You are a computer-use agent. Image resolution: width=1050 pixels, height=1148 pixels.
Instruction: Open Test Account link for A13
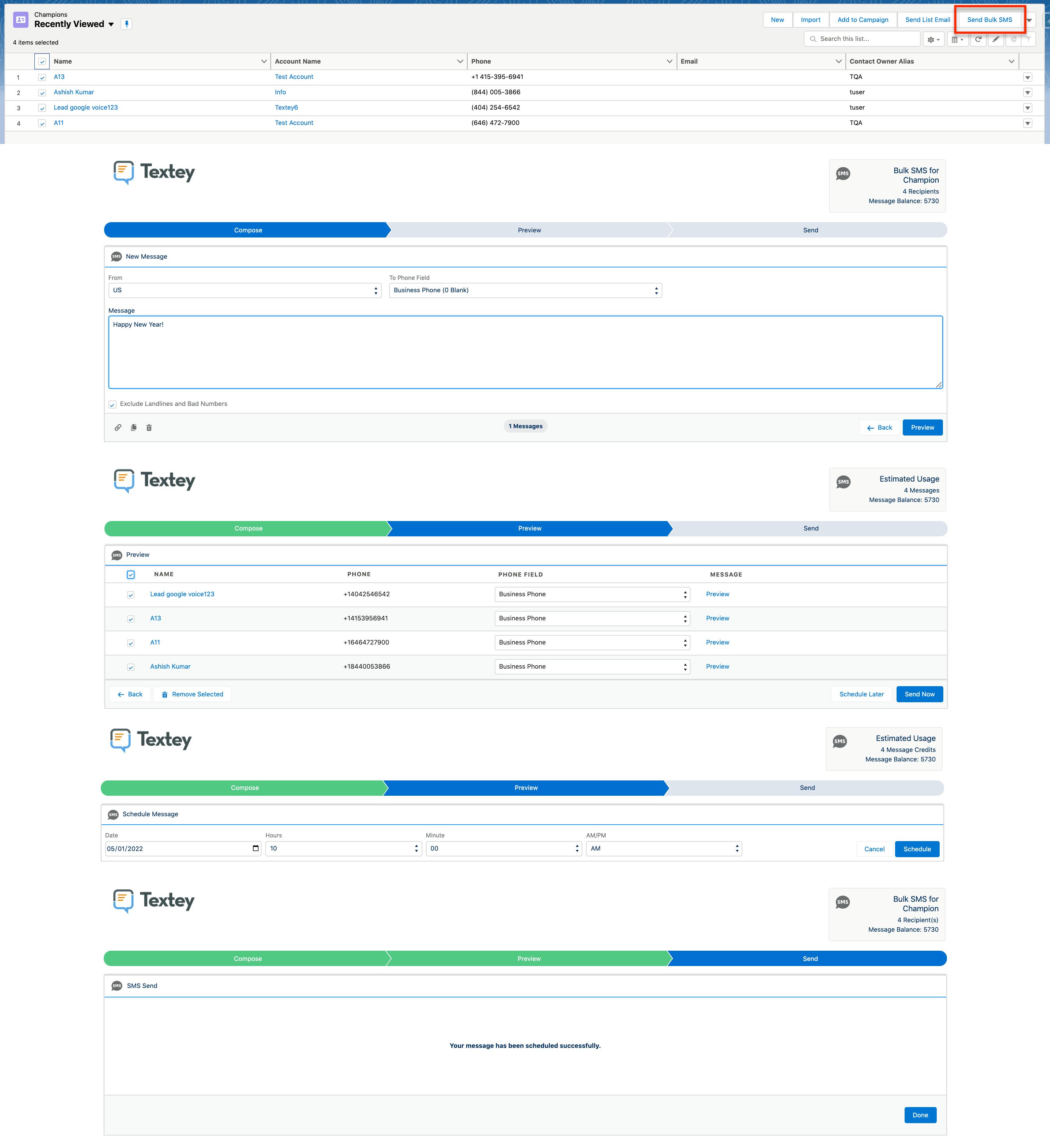[294, 77]
